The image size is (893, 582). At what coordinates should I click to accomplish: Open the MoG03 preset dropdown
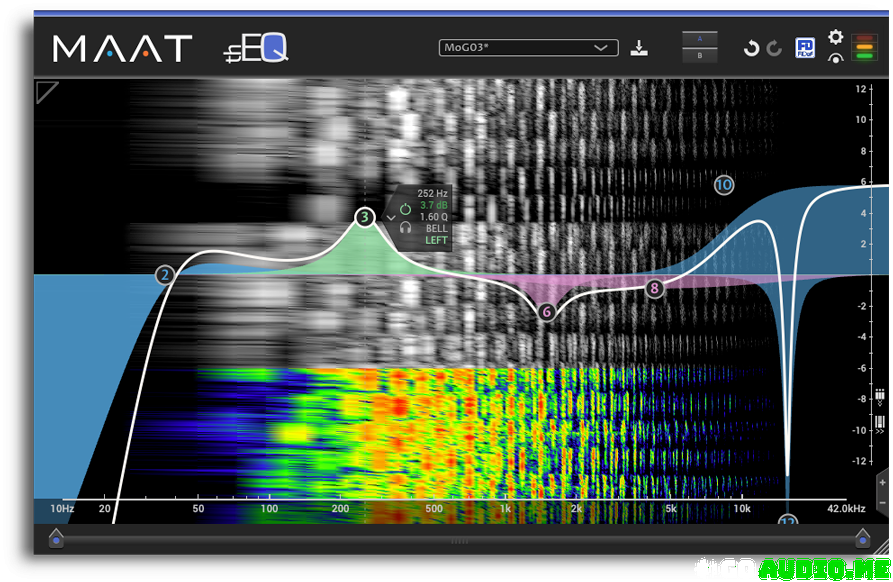coord(528,47)
